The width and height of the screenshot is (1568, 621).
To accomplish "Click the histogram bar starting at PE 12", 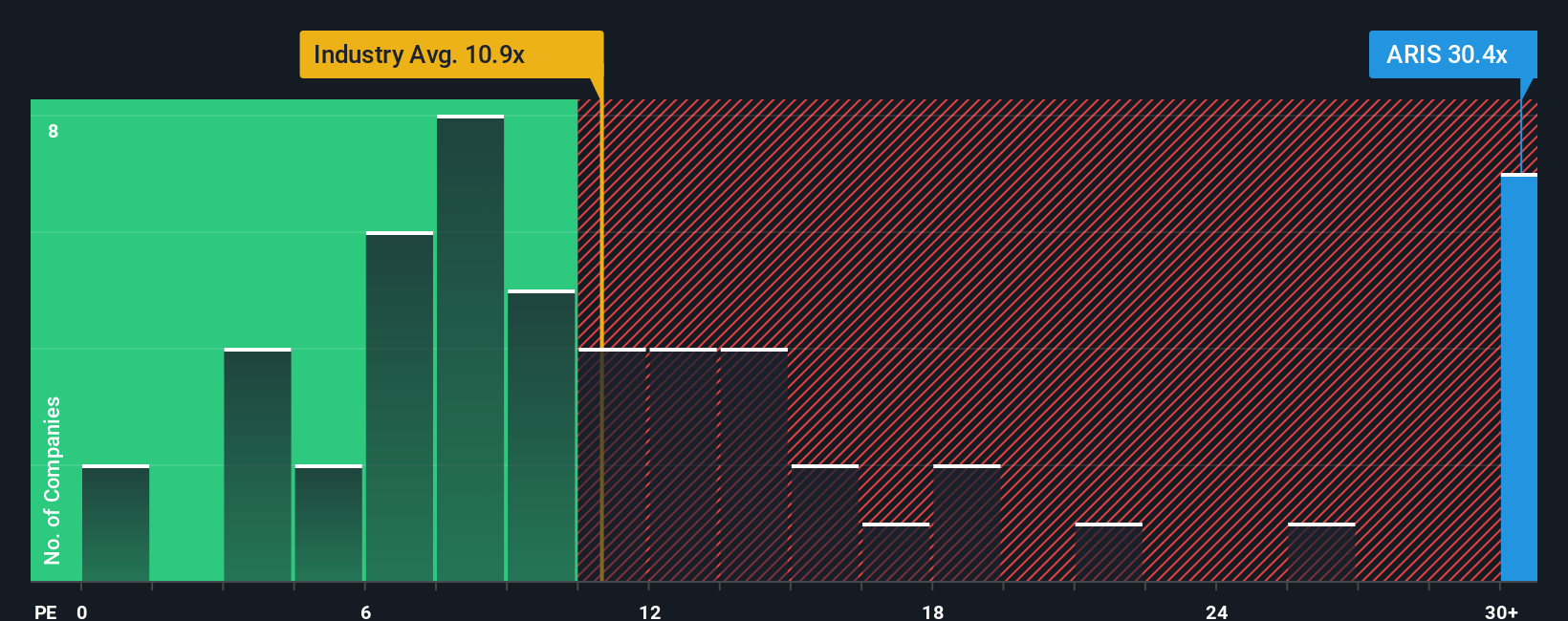I will coord(683,464).
